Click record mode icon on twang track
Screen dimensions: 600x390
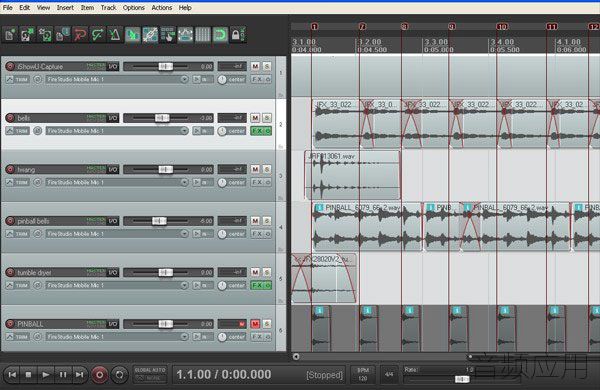[37, 182]
